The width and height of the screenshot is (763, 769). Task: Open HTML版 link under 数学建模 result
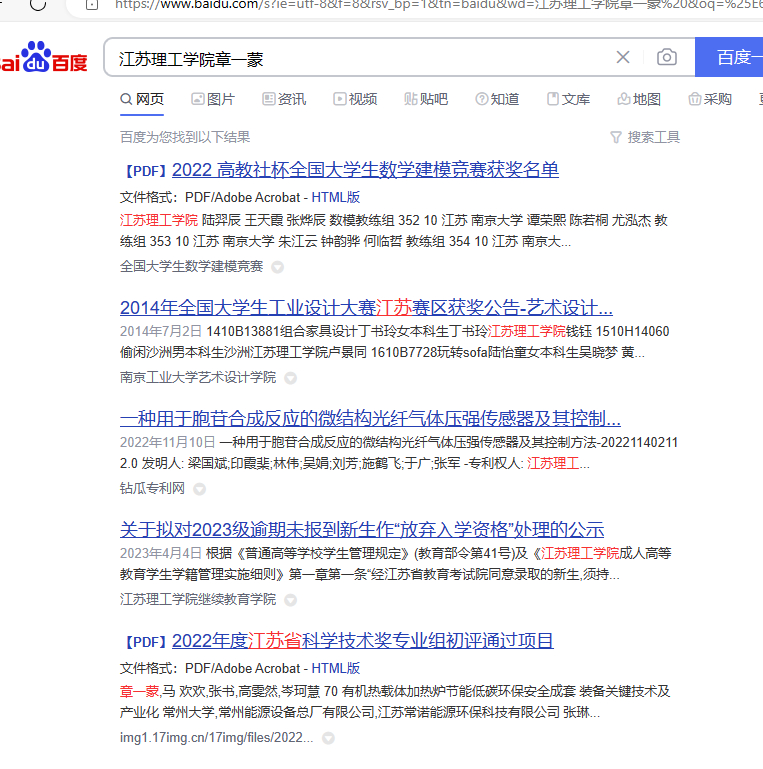point(335,198)
